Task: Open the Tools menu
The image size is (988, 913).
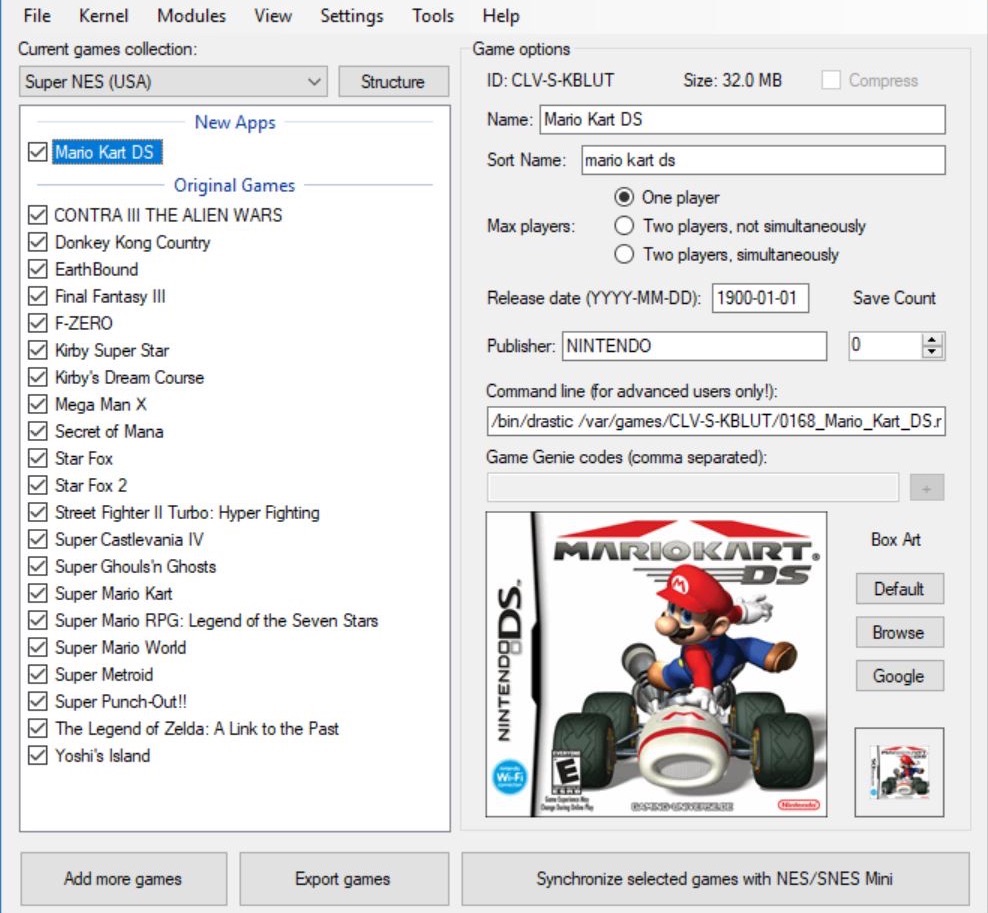Action: pyautogui.click(x=432, y=16)
